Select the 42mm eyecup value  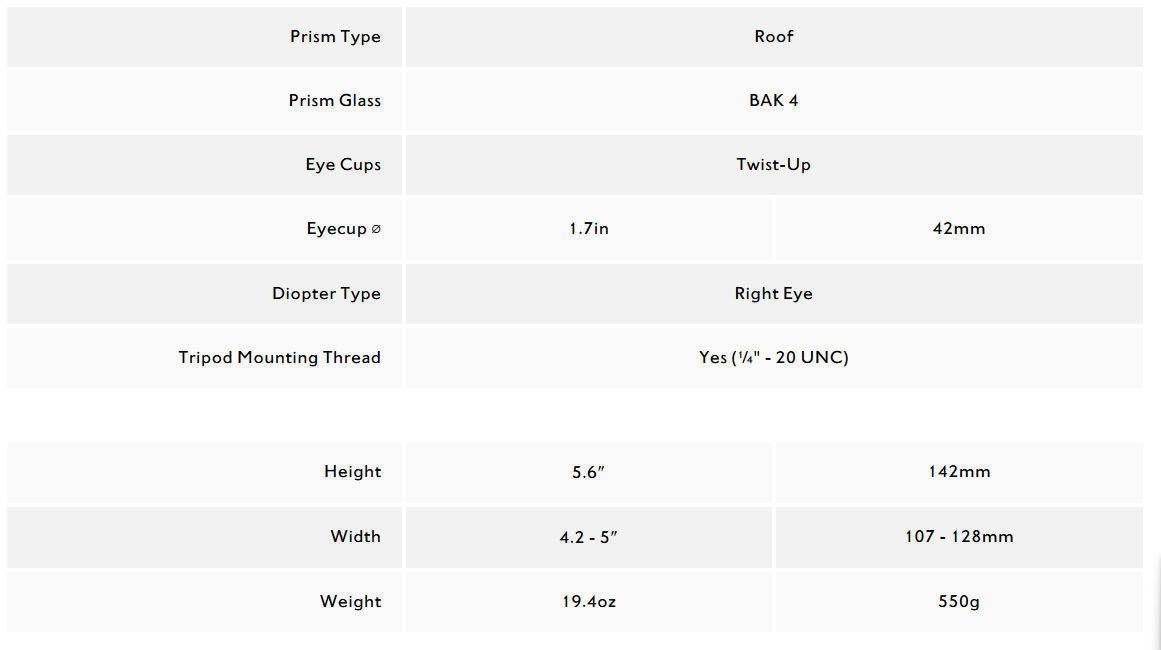(958, 229)
